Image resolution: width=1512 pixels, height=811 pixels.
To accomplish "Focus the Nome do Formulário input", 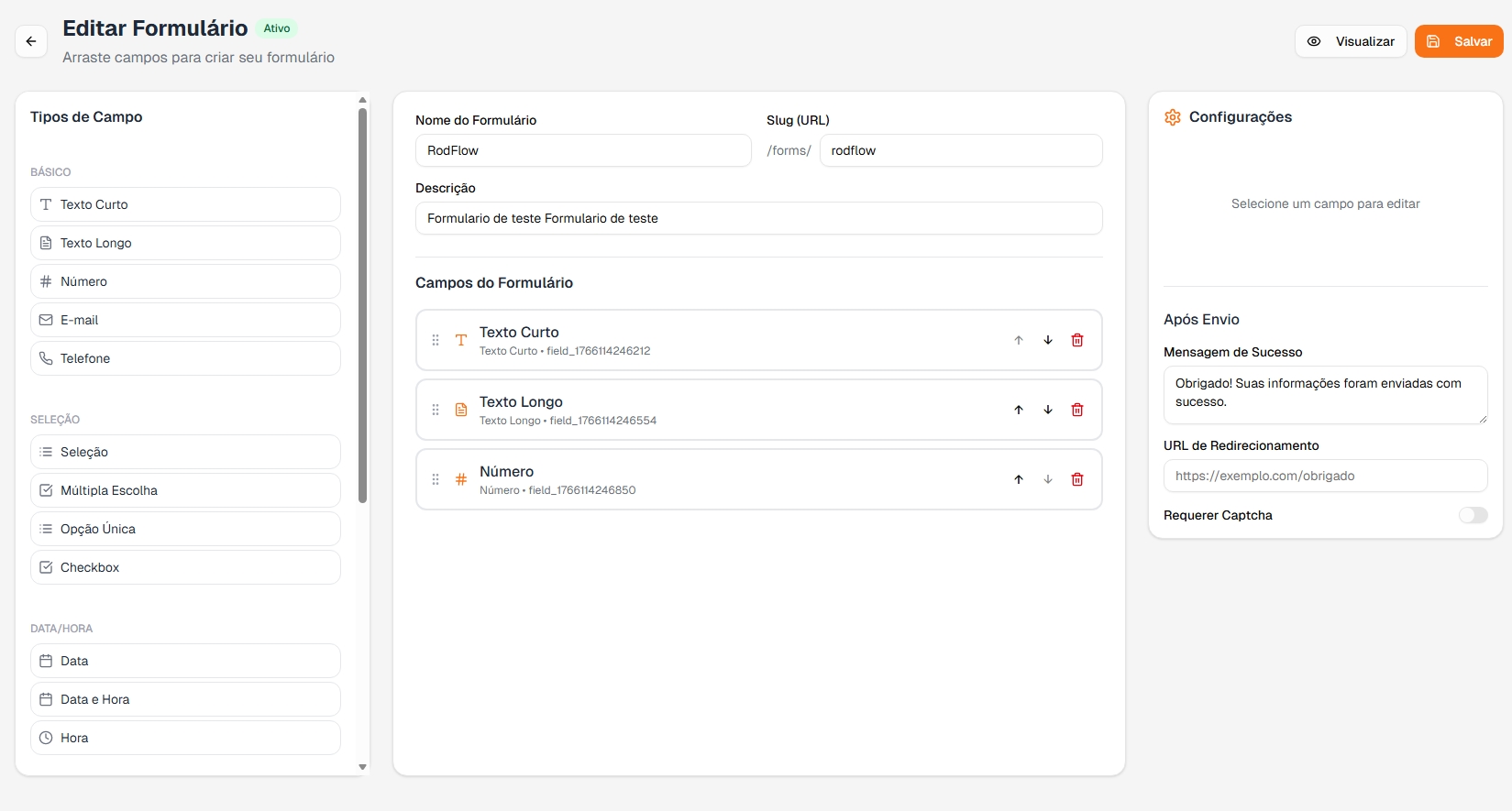I will [x=583, y=150].
